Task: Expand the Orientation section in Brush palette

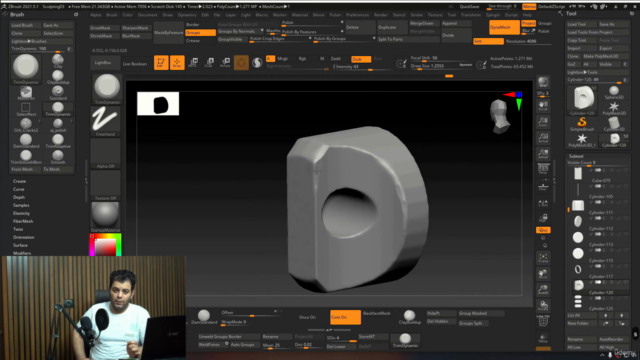Action: (24, 237)
